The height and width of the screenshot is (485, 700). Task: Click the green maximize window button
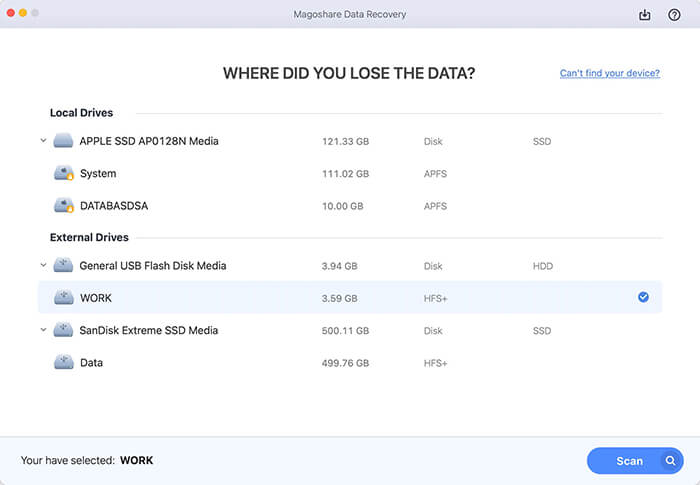click(x=36, y=14)
